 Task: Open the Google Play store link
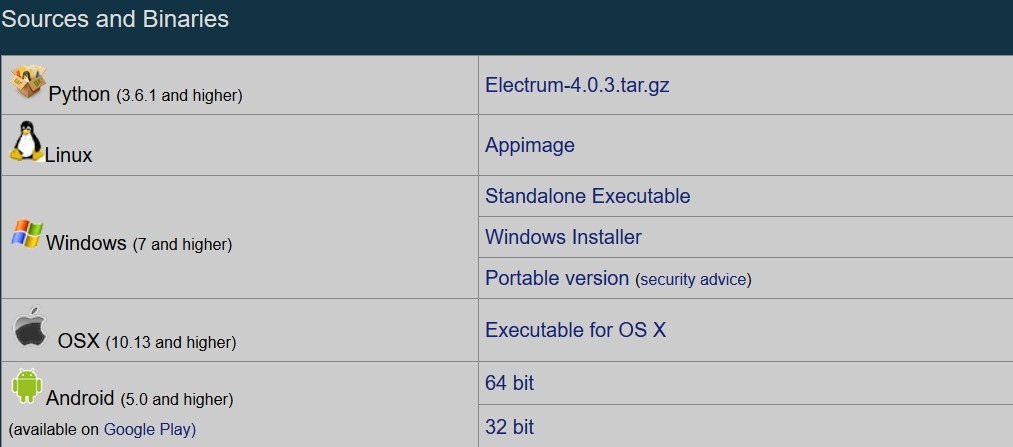tap(147, 429)
